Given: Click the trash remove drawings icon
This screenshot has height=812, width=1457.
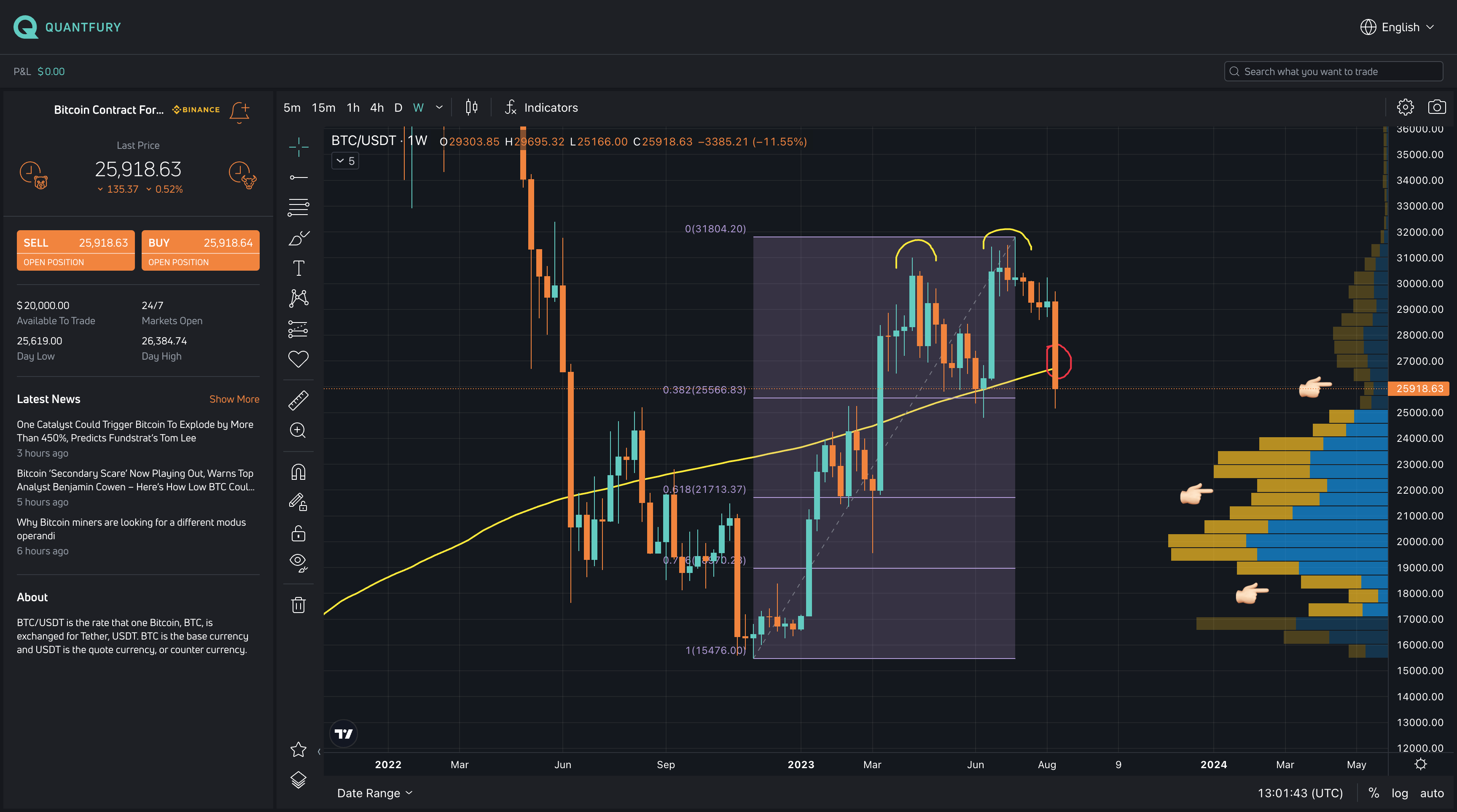Looking at the screenshot, I should (298, 605).
